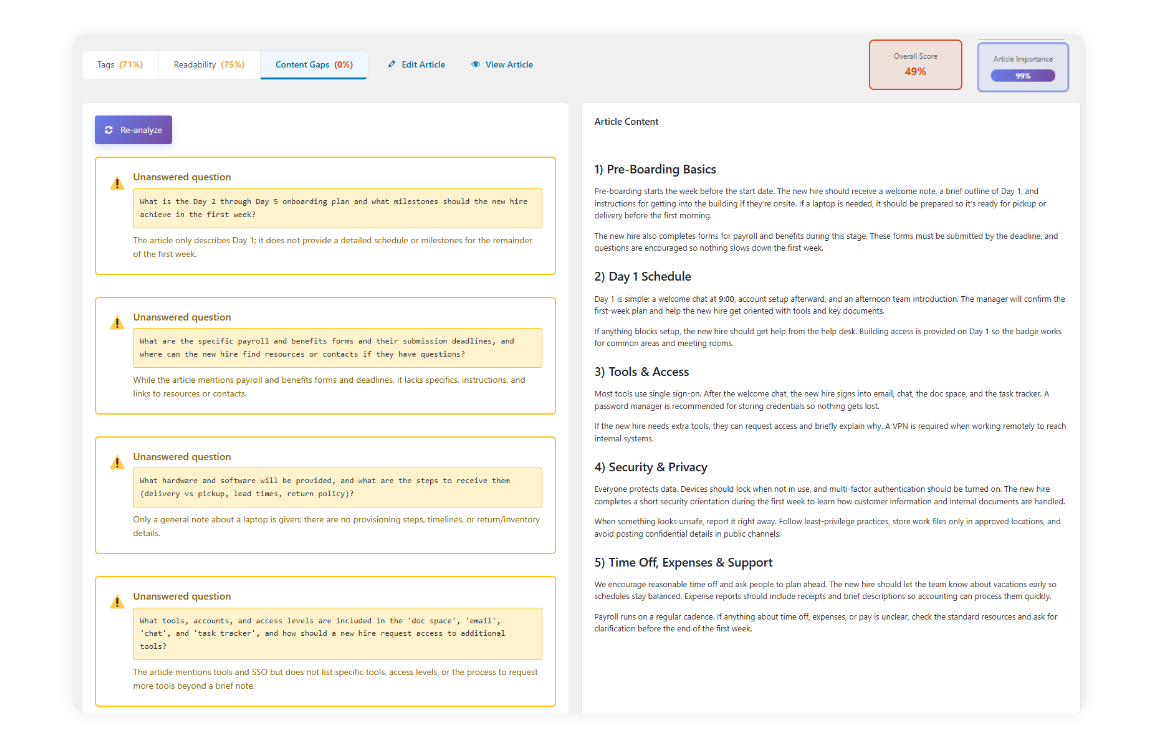Click the Pre-Boarding Basics heading

655,169
